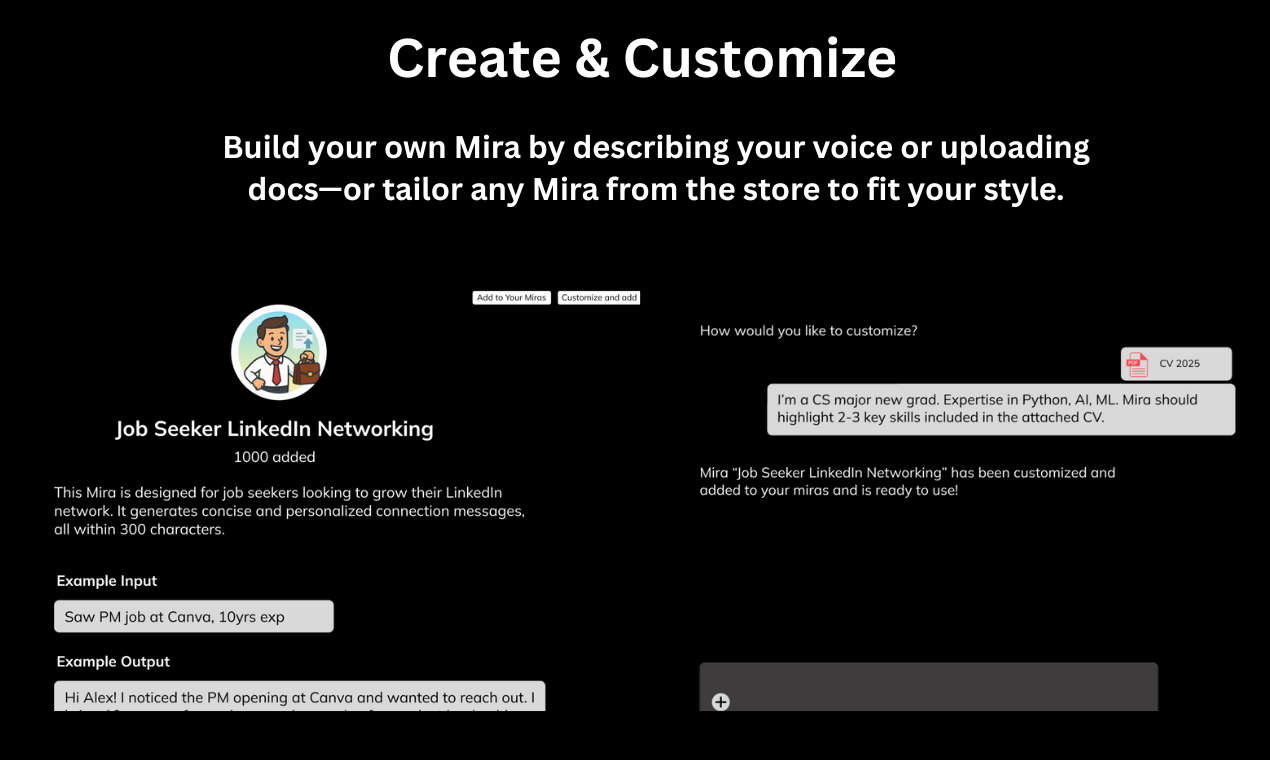Click the How would you like to customize prompt
1270x760 pixels.
(808, 330)
